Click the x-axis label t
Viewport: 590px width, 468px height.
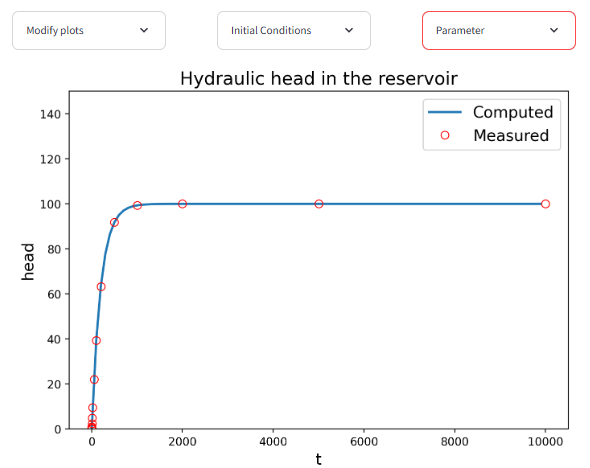click(319, 459)
